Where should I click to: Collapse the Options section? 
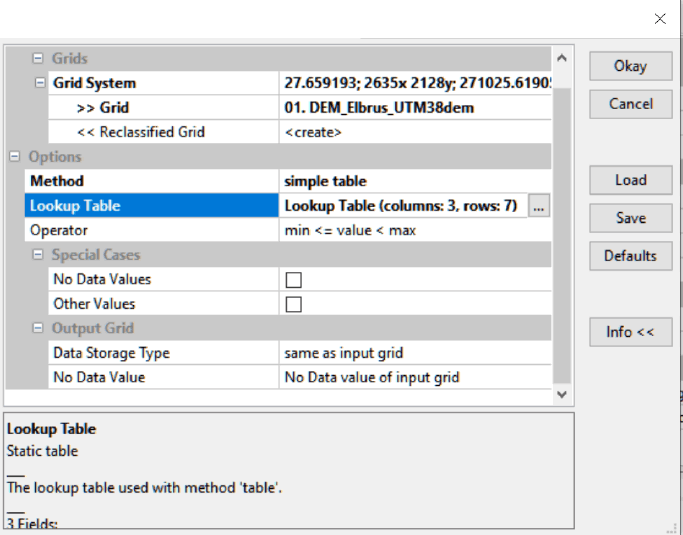tap(16, 157)
